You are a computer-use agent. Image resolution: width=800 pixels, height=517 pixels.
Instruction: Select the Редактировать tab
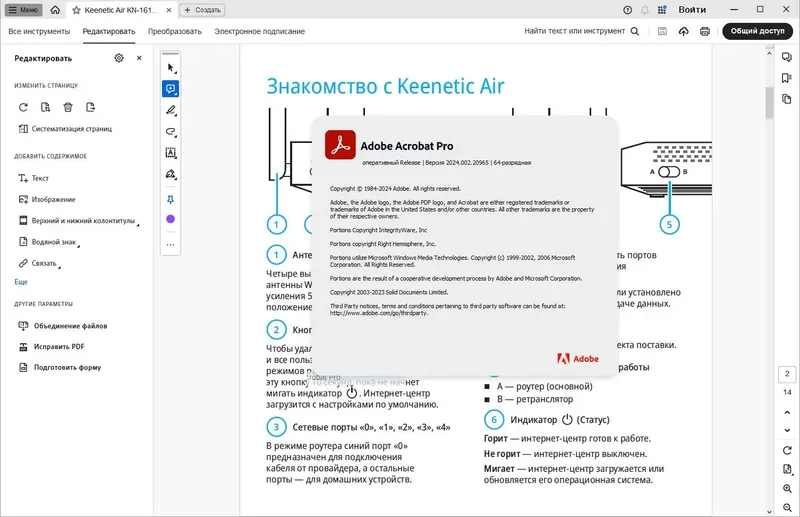[x=109, y=31]
